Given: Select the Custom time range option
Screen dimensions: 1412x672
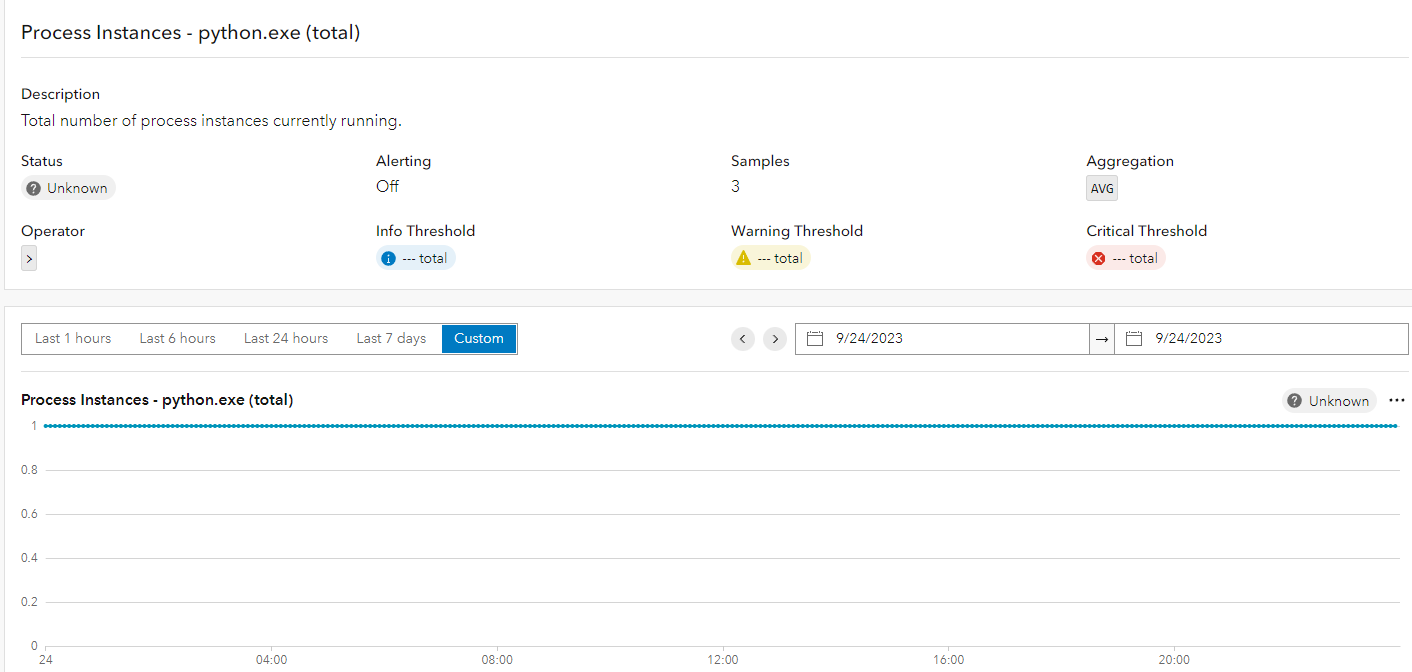Looking at the screenshot, I should coord(478,338).
